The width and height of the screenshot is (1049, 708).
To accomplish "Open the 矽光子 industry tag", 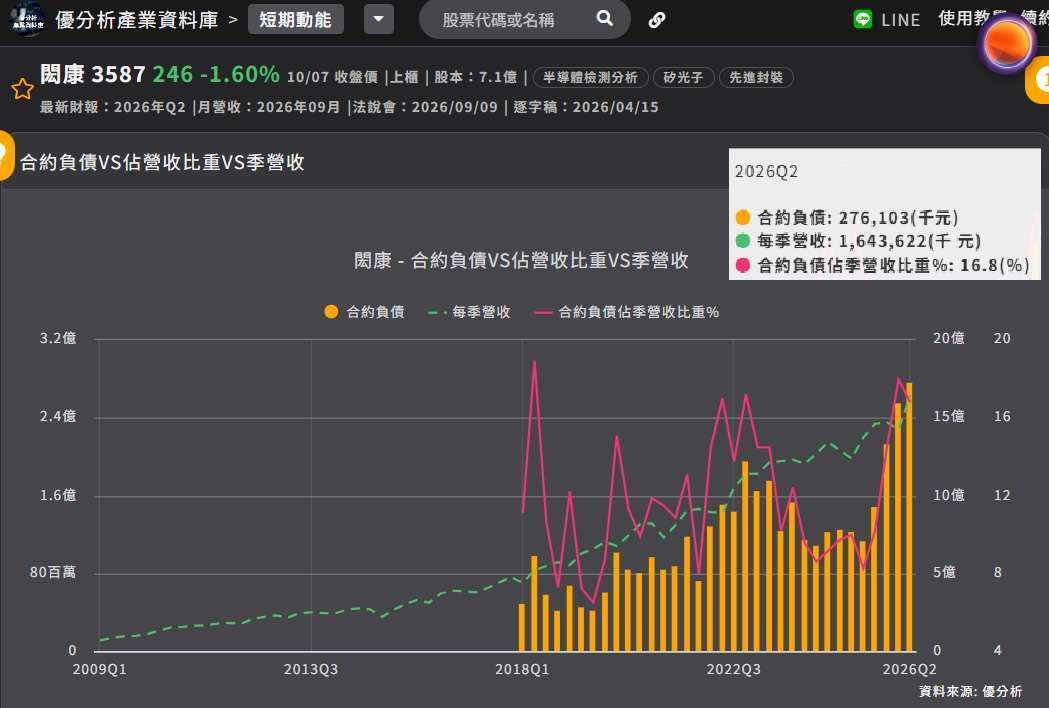I will [683, 78].
